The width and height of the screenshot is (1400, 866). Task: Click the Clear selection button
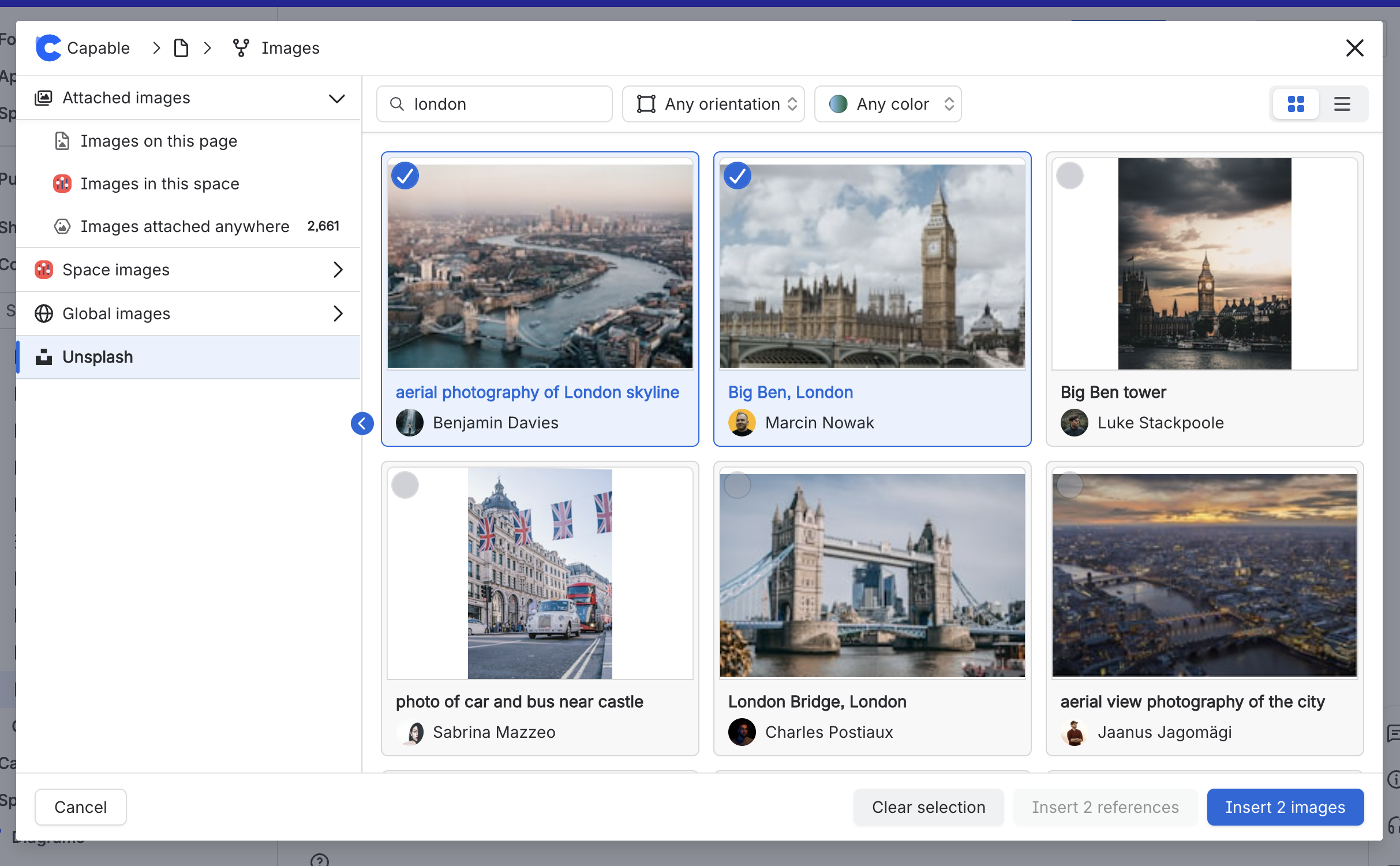point(928,807)
